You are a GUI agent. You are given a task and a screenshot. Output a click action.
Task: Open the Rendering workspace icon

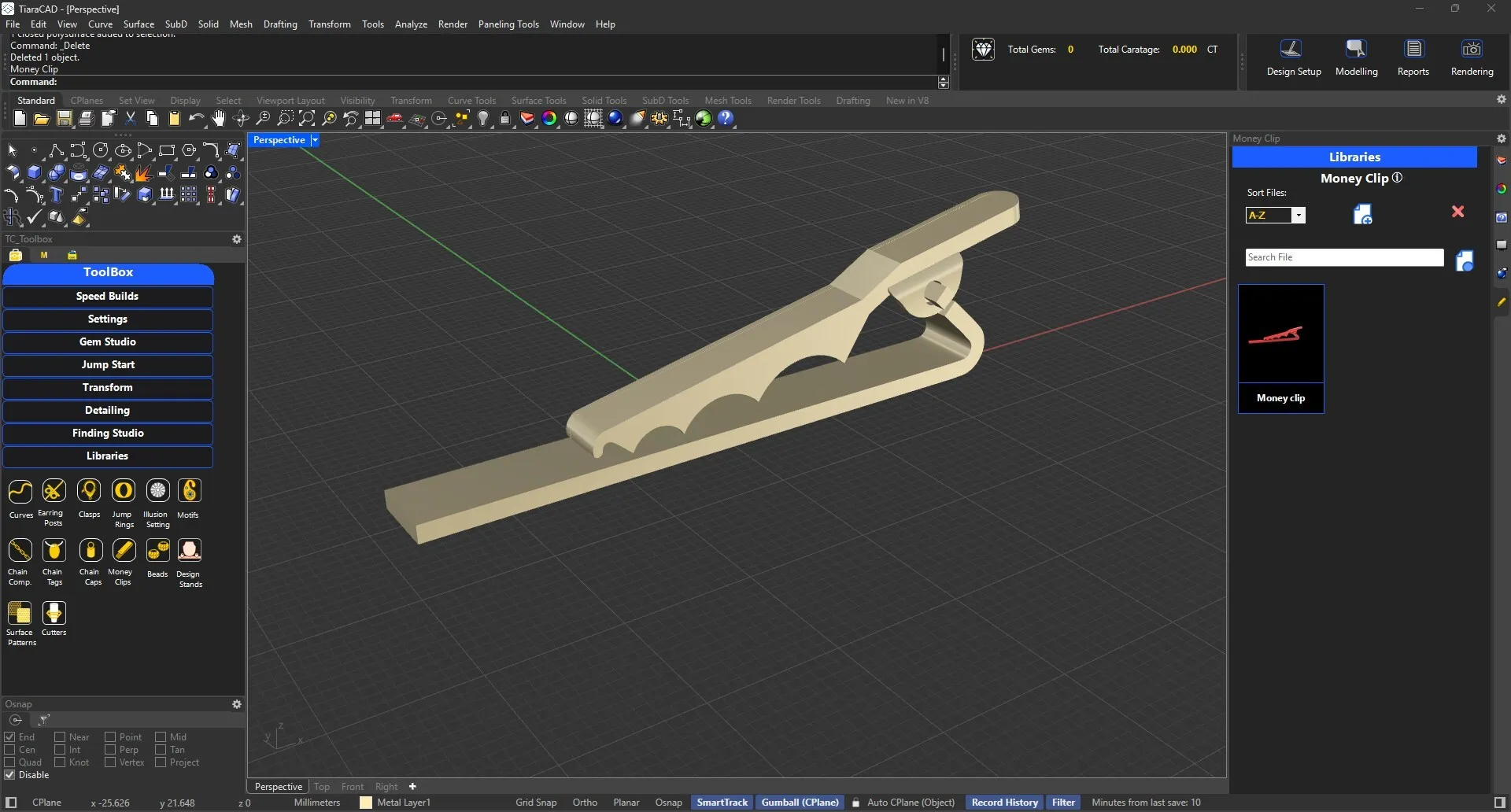[1471, 50]
